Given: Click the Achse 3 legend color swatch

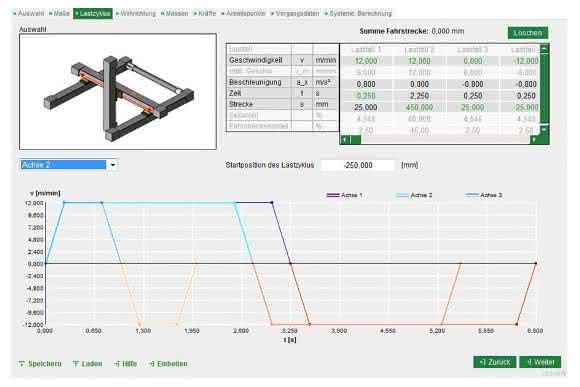Looking at the screenshot, I should click(472, 195).
